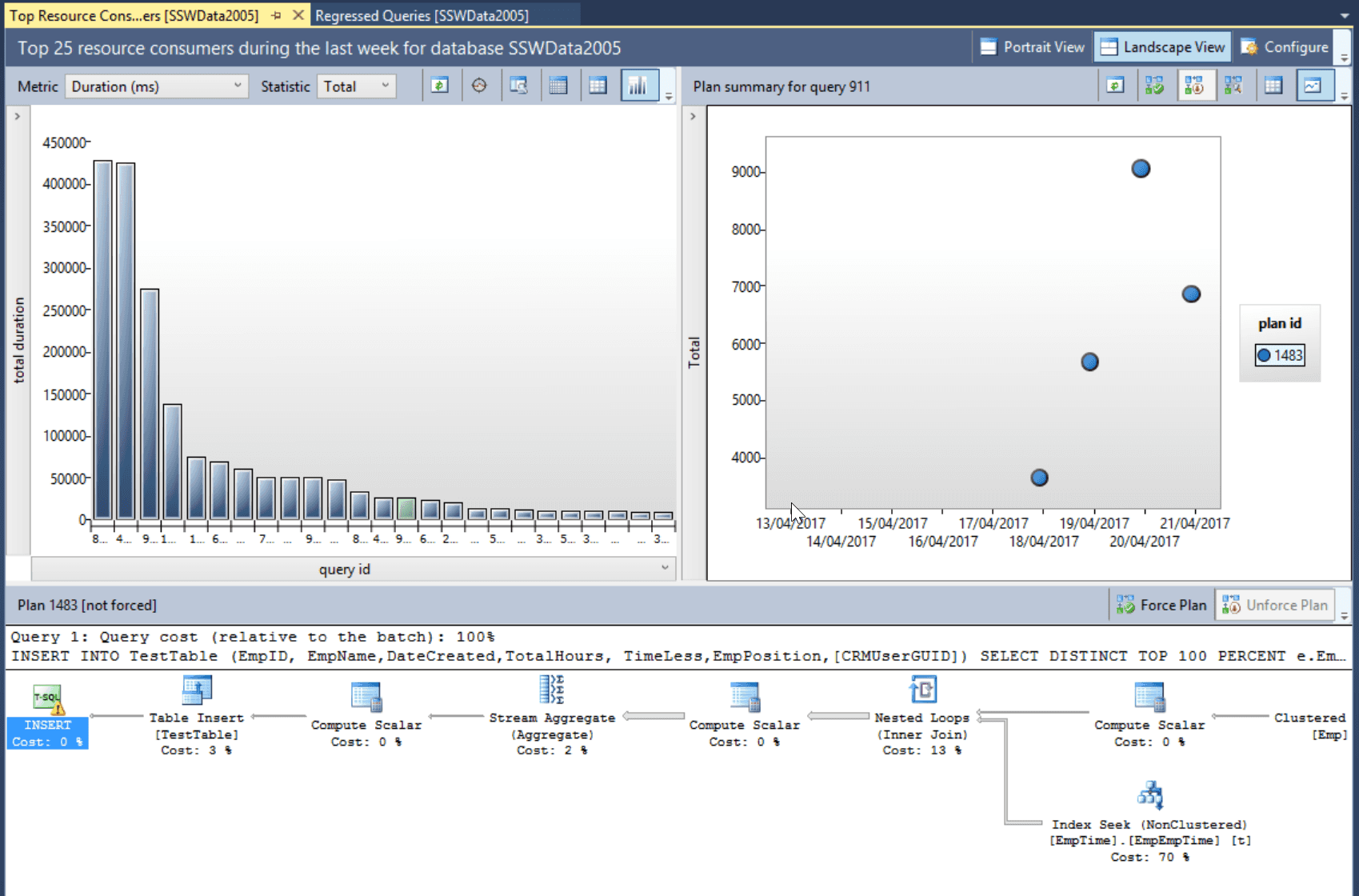Refresh the top resource consumers chart
The height and width of the screenshot is (896, 1359).
439,86
